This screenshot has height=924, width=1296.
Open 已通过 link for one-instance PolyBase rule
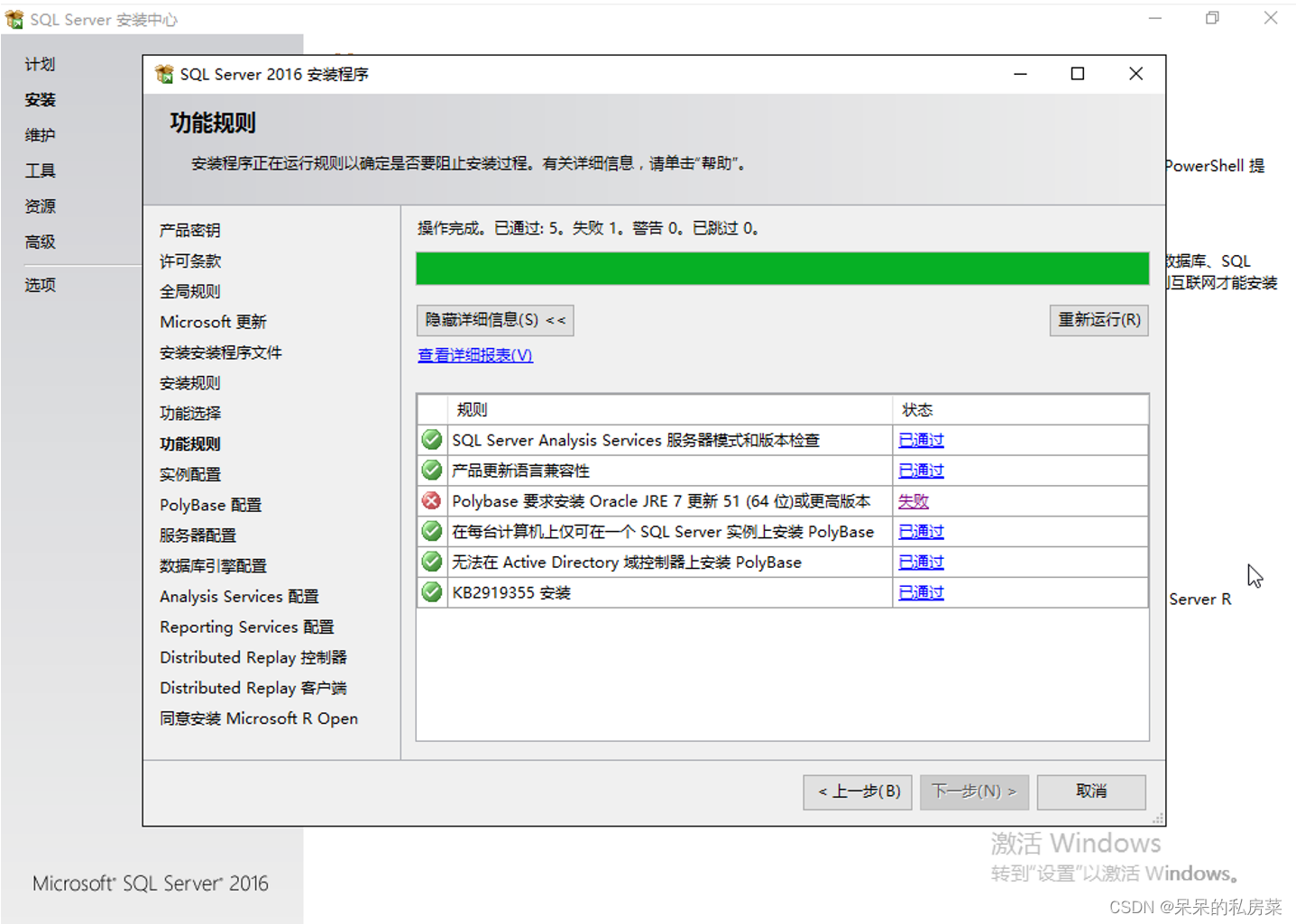coord(921,532)
